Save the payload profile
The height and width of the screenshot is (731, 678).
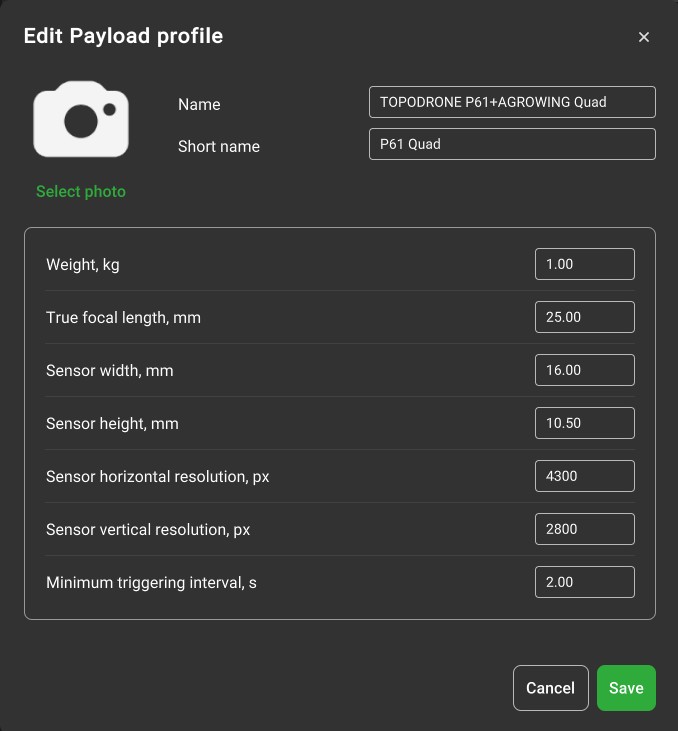pos(626,688)
